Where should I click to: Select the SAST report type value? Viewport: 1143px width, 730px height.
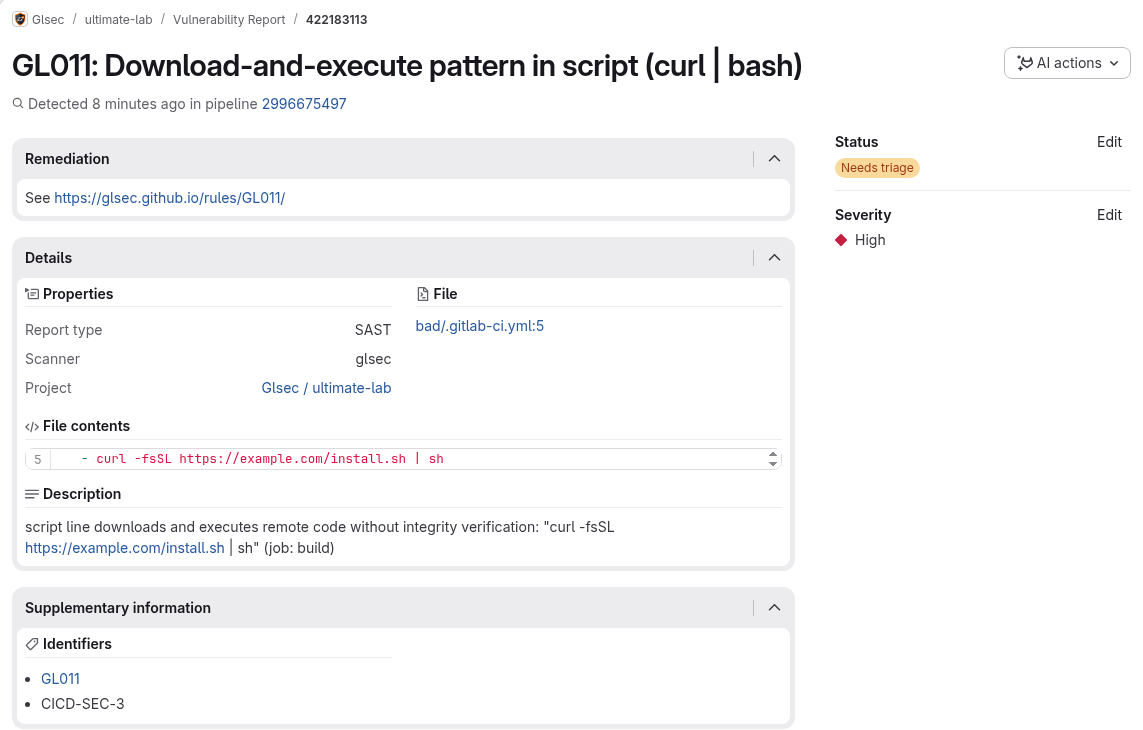coord(372,330)
